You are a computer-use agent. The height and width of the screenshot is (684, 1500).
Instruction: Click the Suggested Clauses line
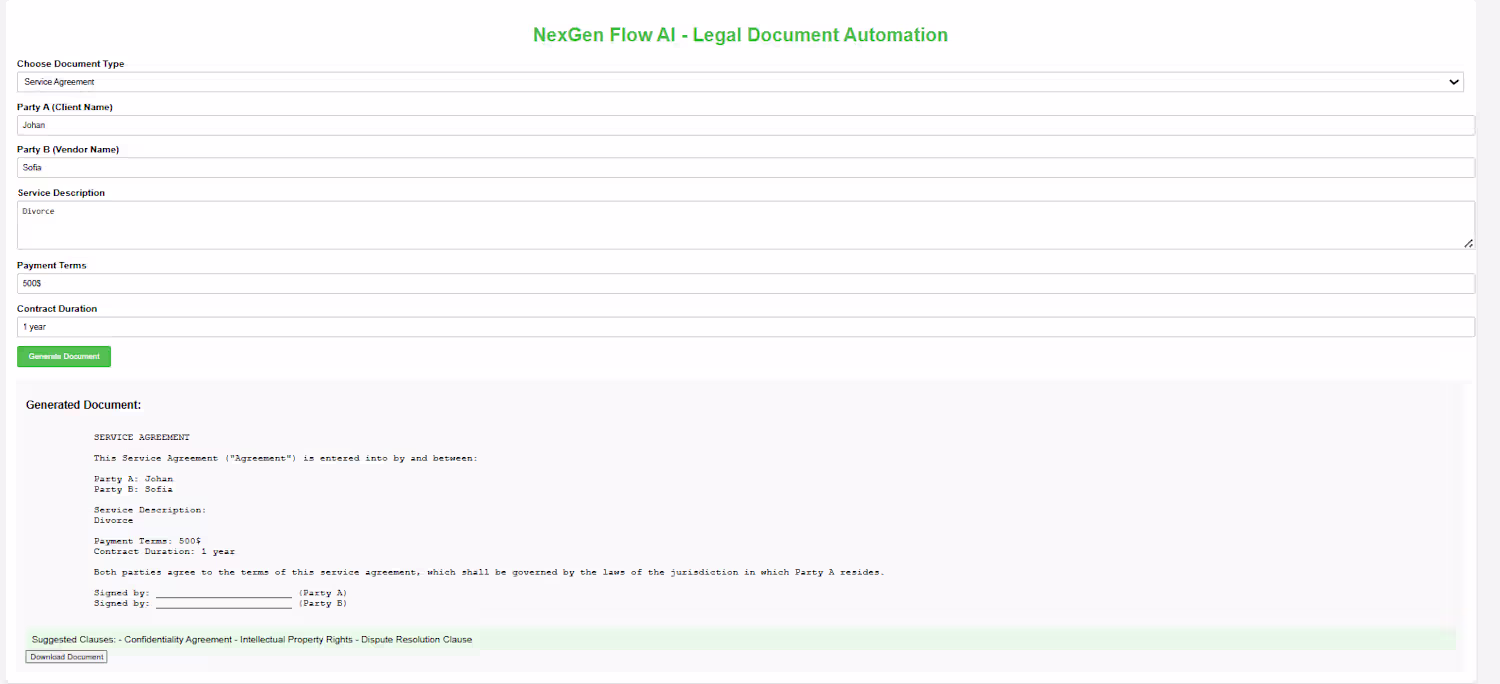coord(252,639)
